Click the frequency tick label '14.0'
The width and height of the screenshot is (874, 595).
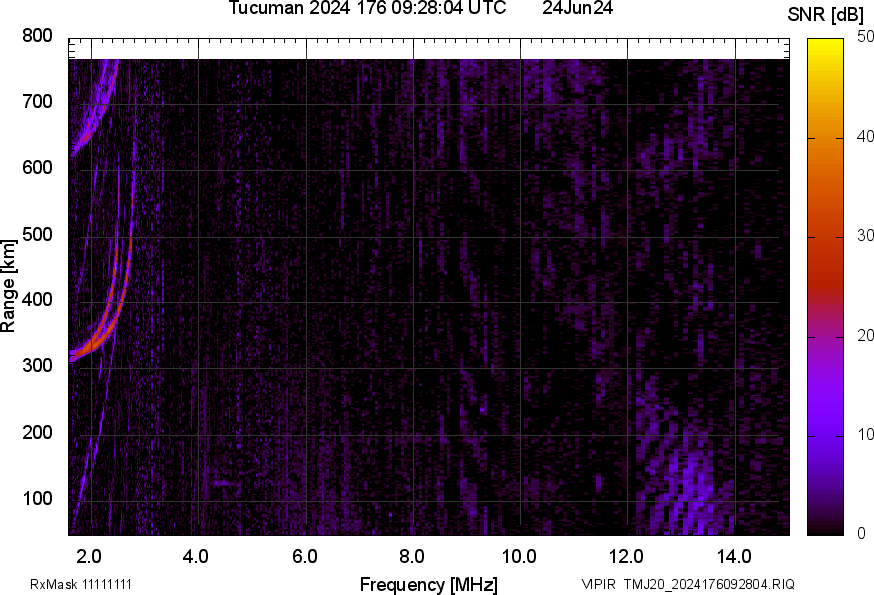734,556
